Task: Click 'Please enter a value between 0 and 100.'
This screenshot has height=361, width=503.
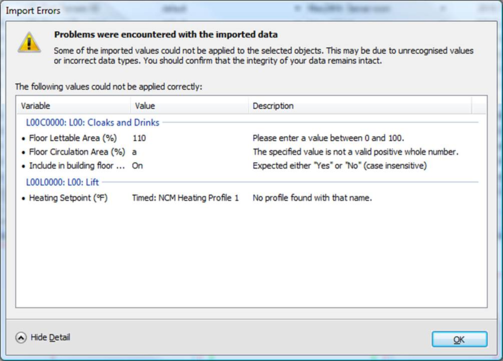Action: pyautogui.click(x=328, y=138)
